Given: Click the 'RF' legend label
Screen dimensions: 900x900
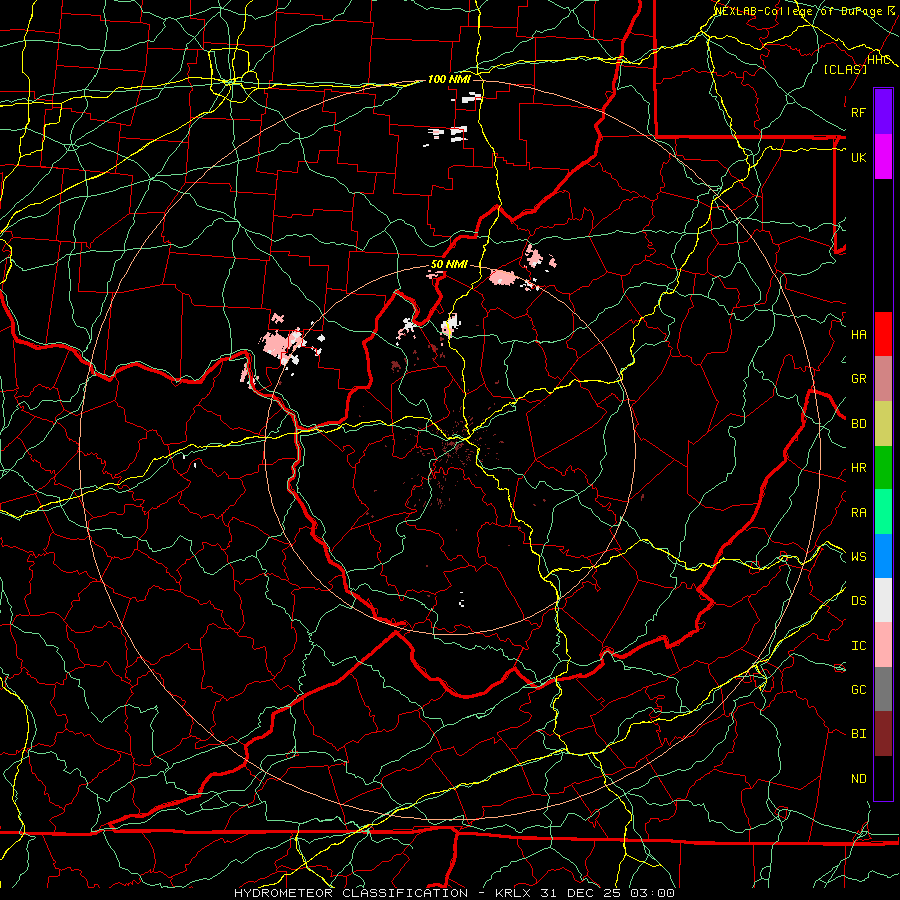Looking at the screenshot, I should (858, 112).
